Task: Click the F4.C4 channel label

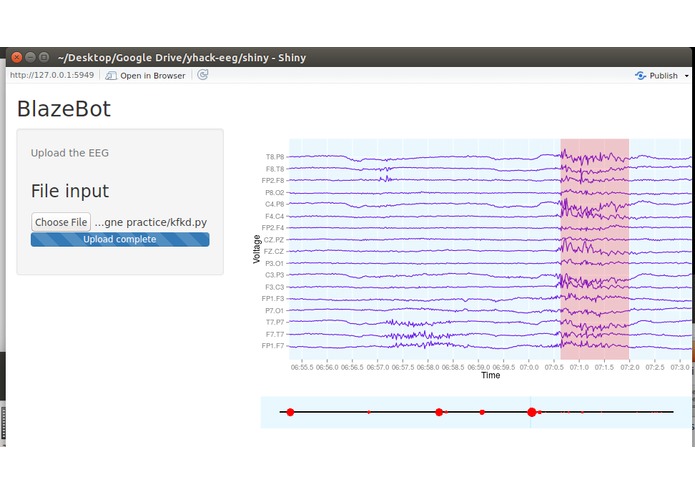Action: click(274, 216)
